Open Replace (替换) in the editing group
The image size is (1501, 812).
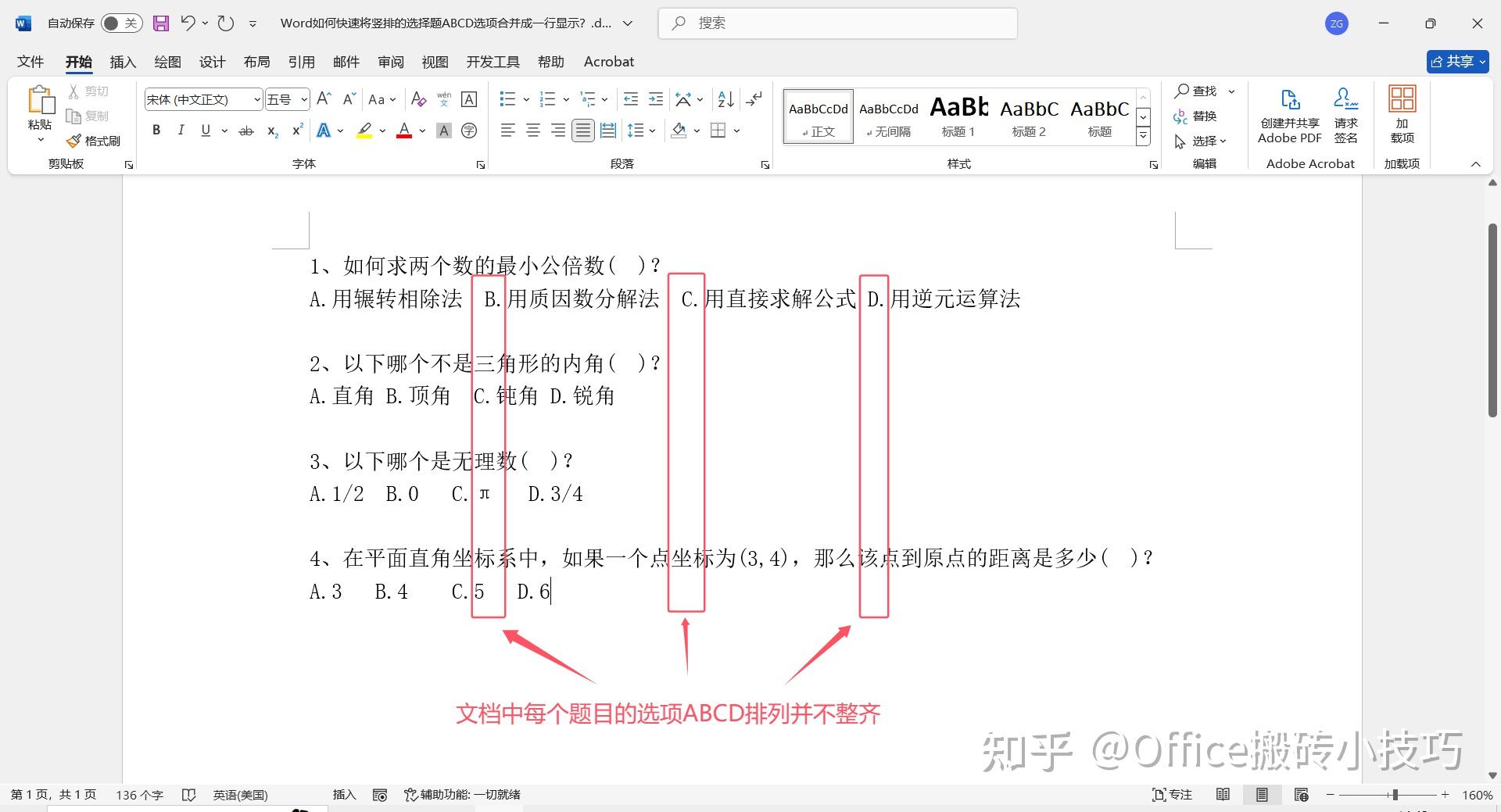pyautogui.click(x=1202, y=116)
